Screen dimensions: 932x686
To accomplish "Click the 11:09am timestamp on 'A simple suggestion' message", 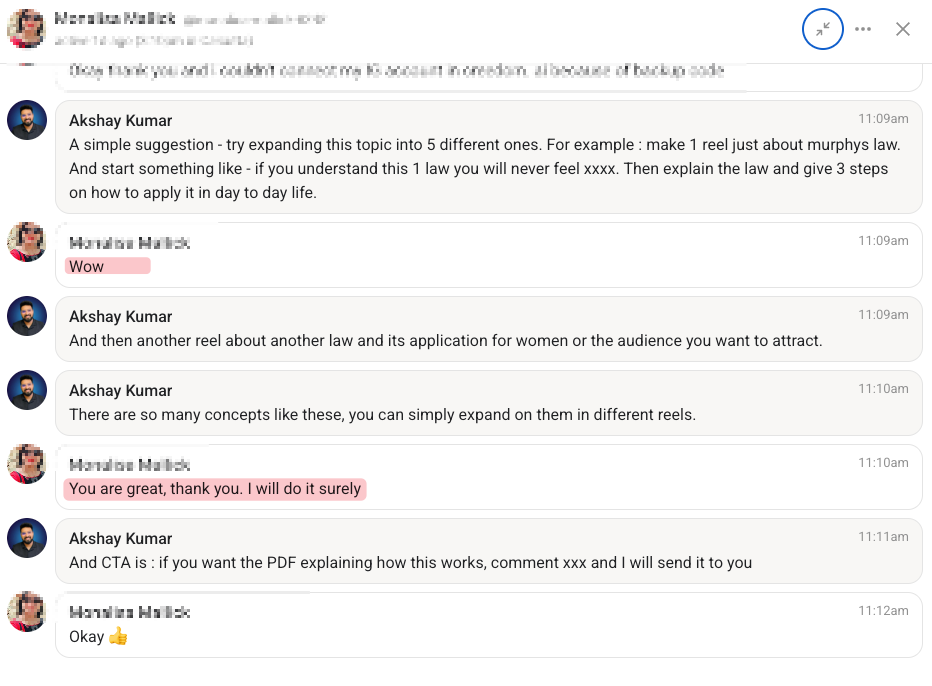I will coord(883,119).
